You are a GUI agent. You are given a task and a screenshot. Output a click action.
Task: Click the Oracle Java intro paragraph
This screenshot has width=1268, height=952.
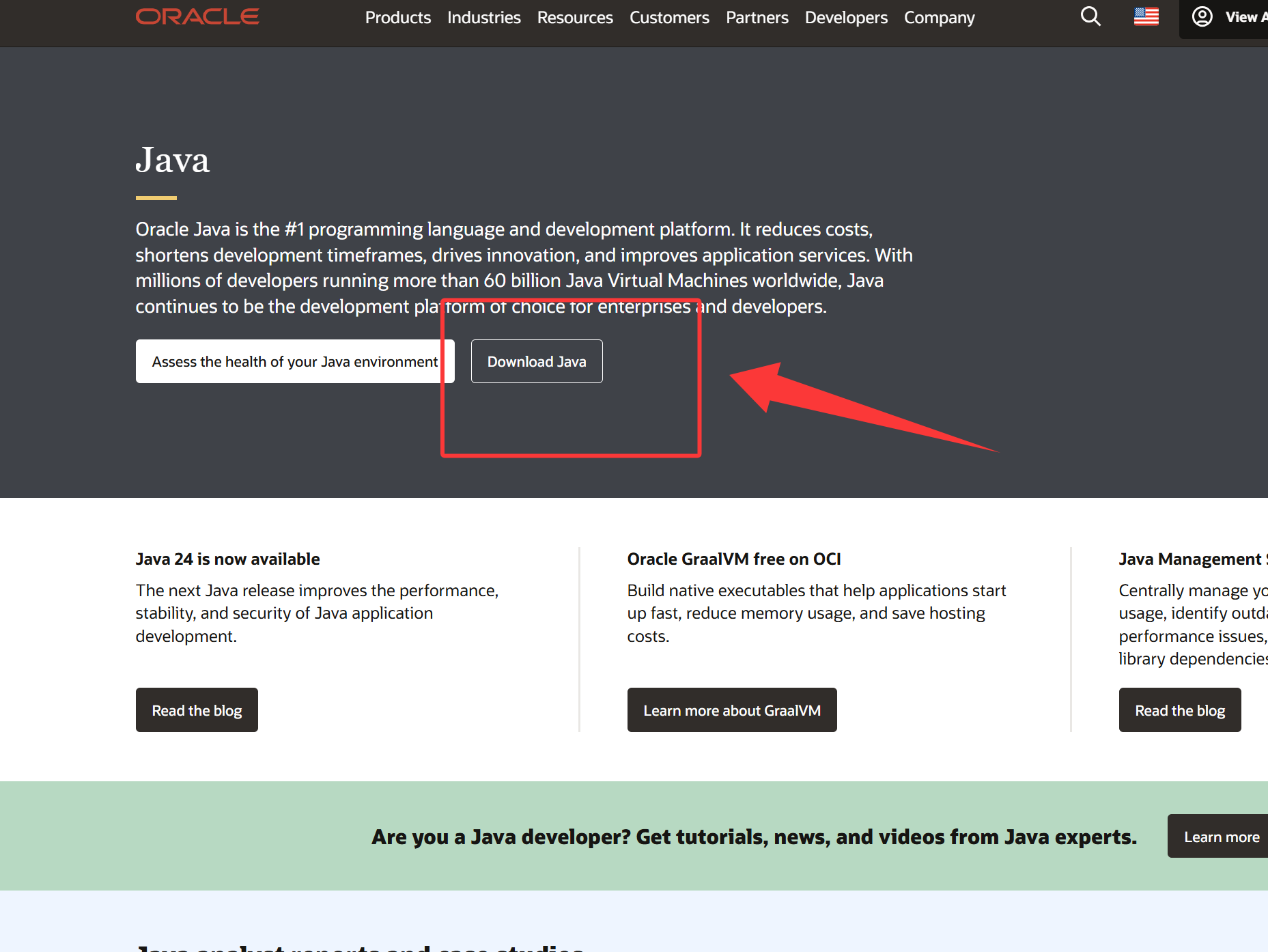[524, 268]
